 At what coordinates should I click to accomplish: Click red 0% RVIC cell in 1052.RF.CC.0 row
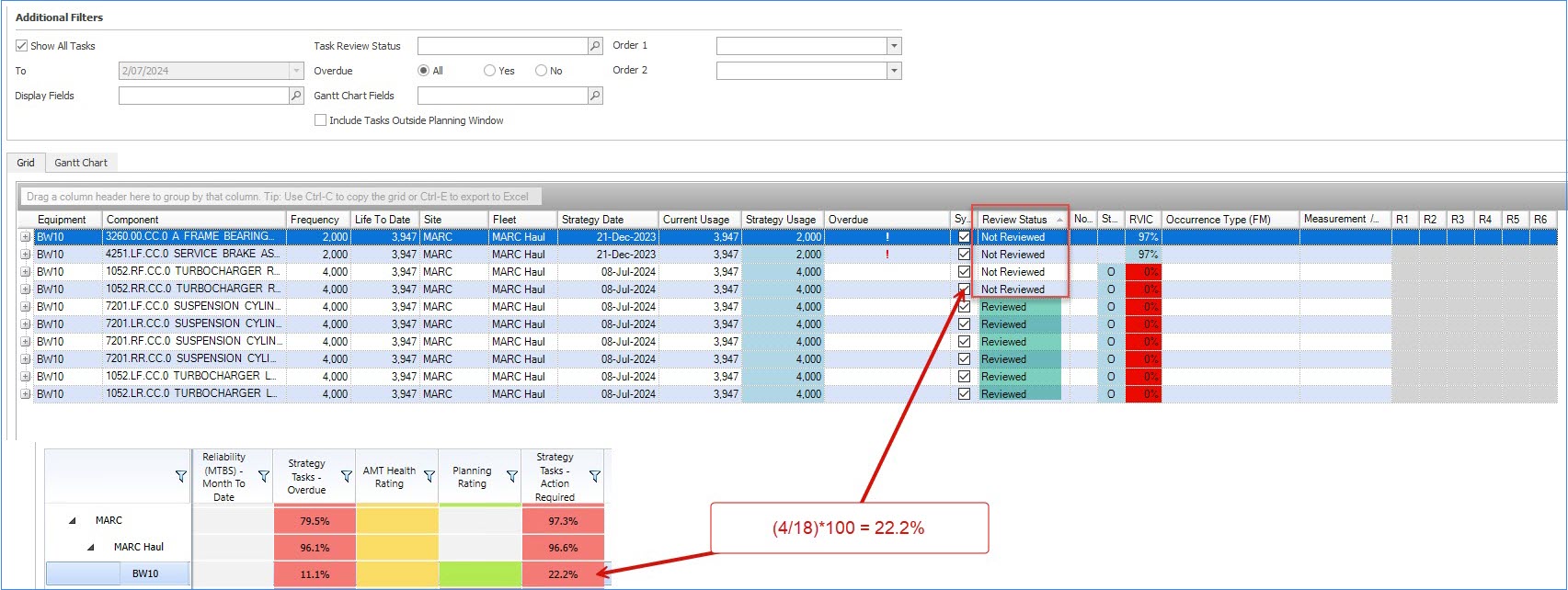1143,272
